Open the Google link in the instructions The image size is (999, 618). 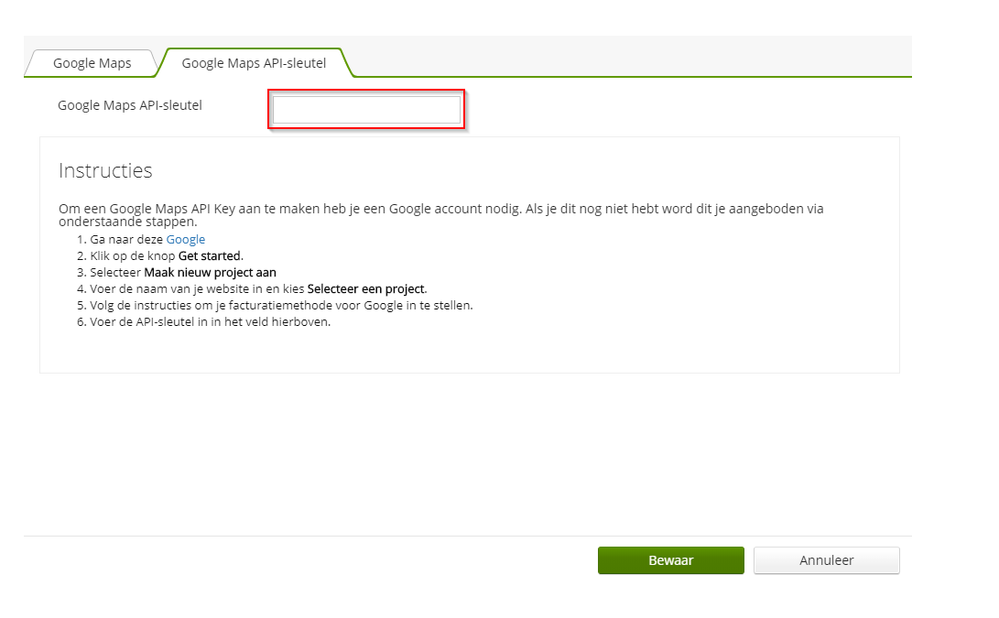point(186,239)
